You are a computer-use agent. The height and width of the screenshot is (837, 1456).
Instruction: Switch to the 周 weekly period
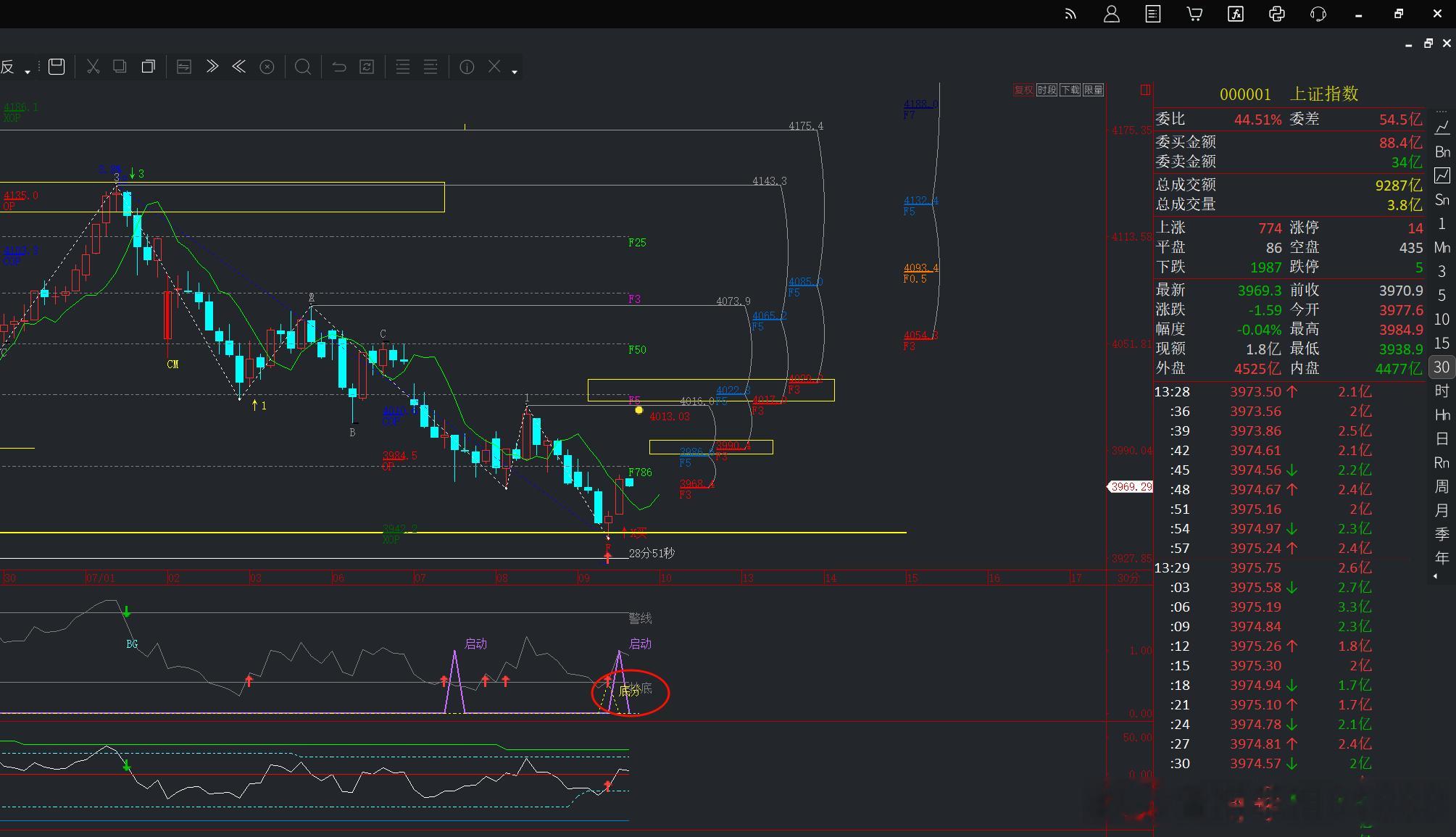click(x=1442, y=487)
